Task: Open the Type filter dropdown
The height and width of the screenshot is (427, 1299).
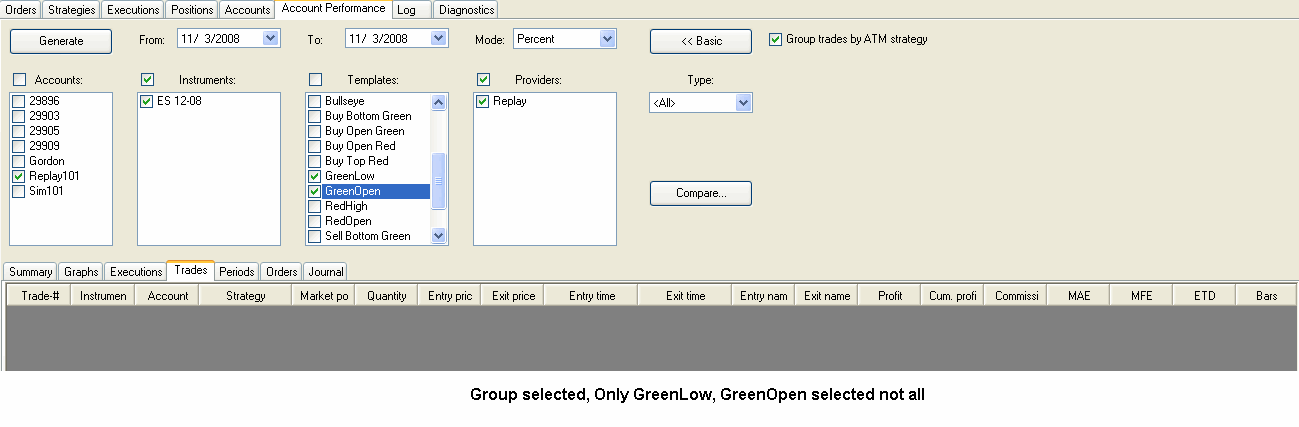Action: click(742, 102)
